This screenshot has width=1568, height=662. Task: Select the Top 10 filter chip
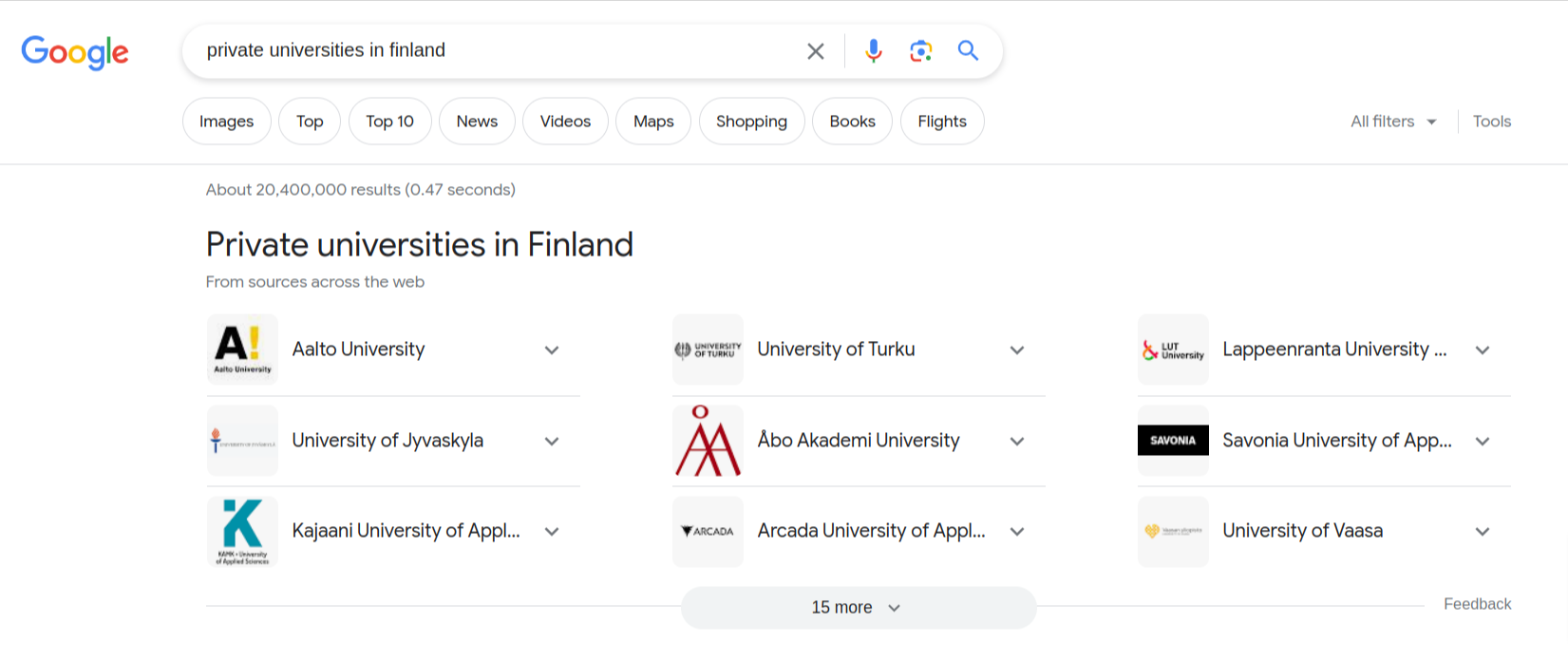click(x=390, y=122)
